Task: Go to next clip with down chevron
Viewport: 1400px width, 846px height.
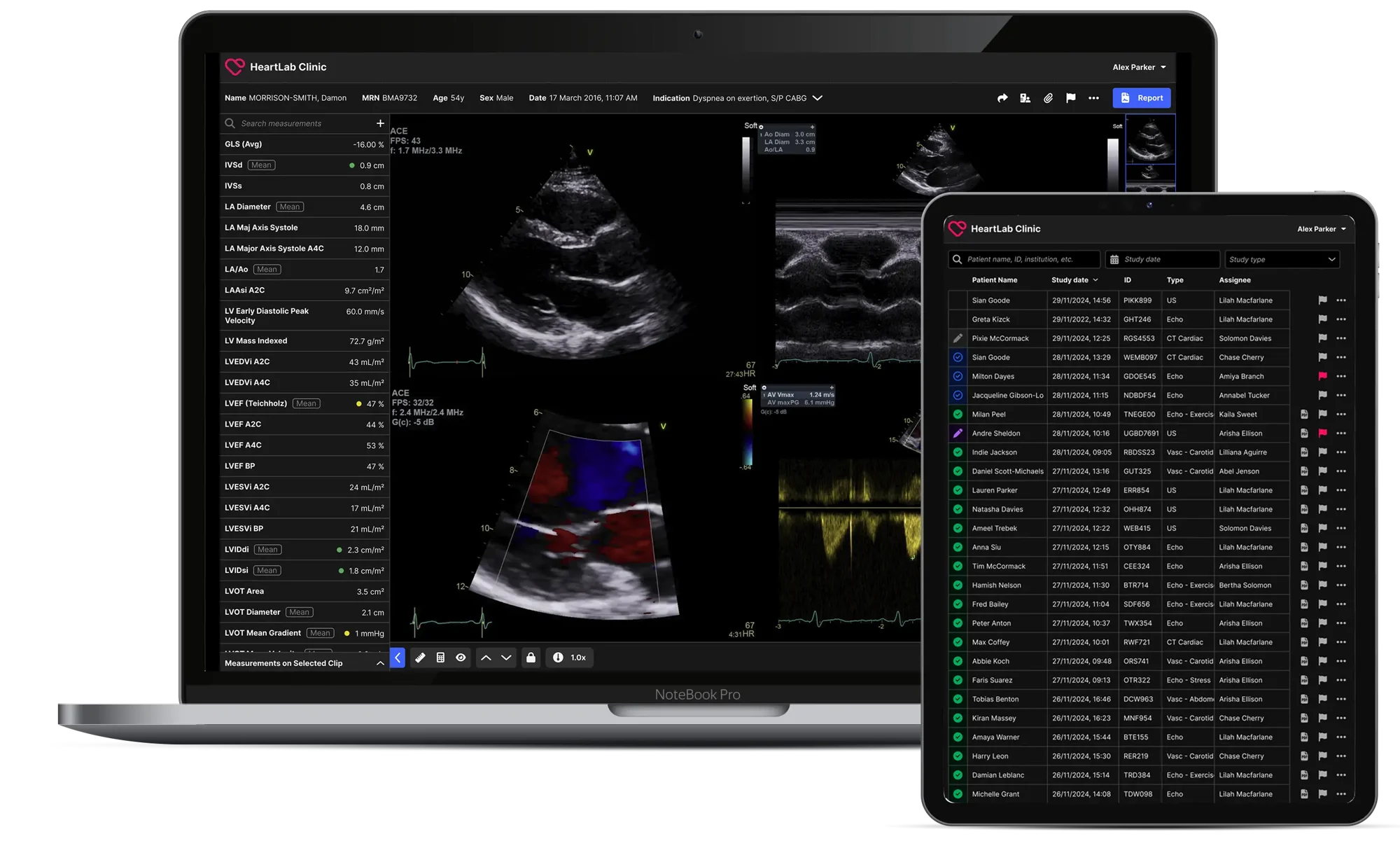Action: 506,658
